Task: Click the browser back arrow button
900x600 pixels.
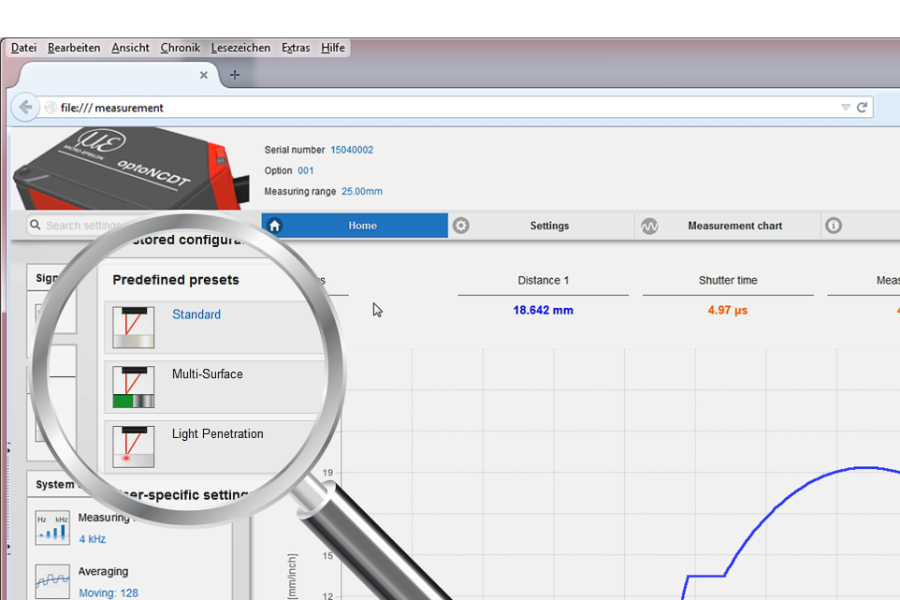Action: [x=25, y=107]
